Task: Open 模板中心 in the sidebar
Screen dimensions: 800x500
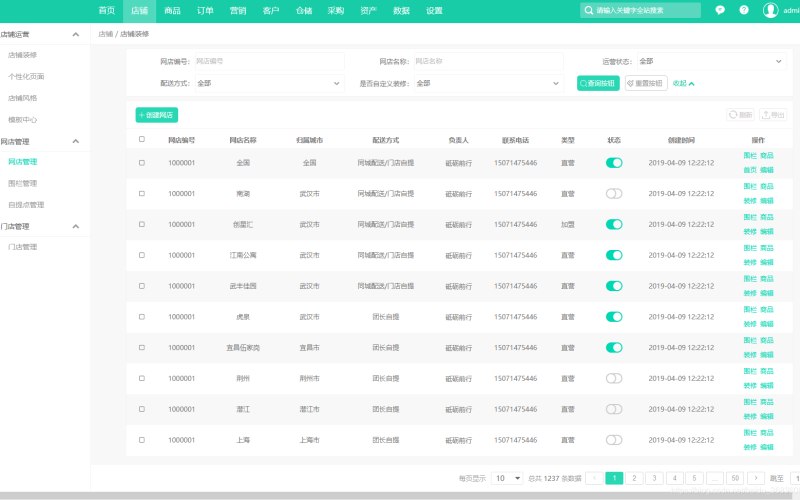Action: coord(22,120)
